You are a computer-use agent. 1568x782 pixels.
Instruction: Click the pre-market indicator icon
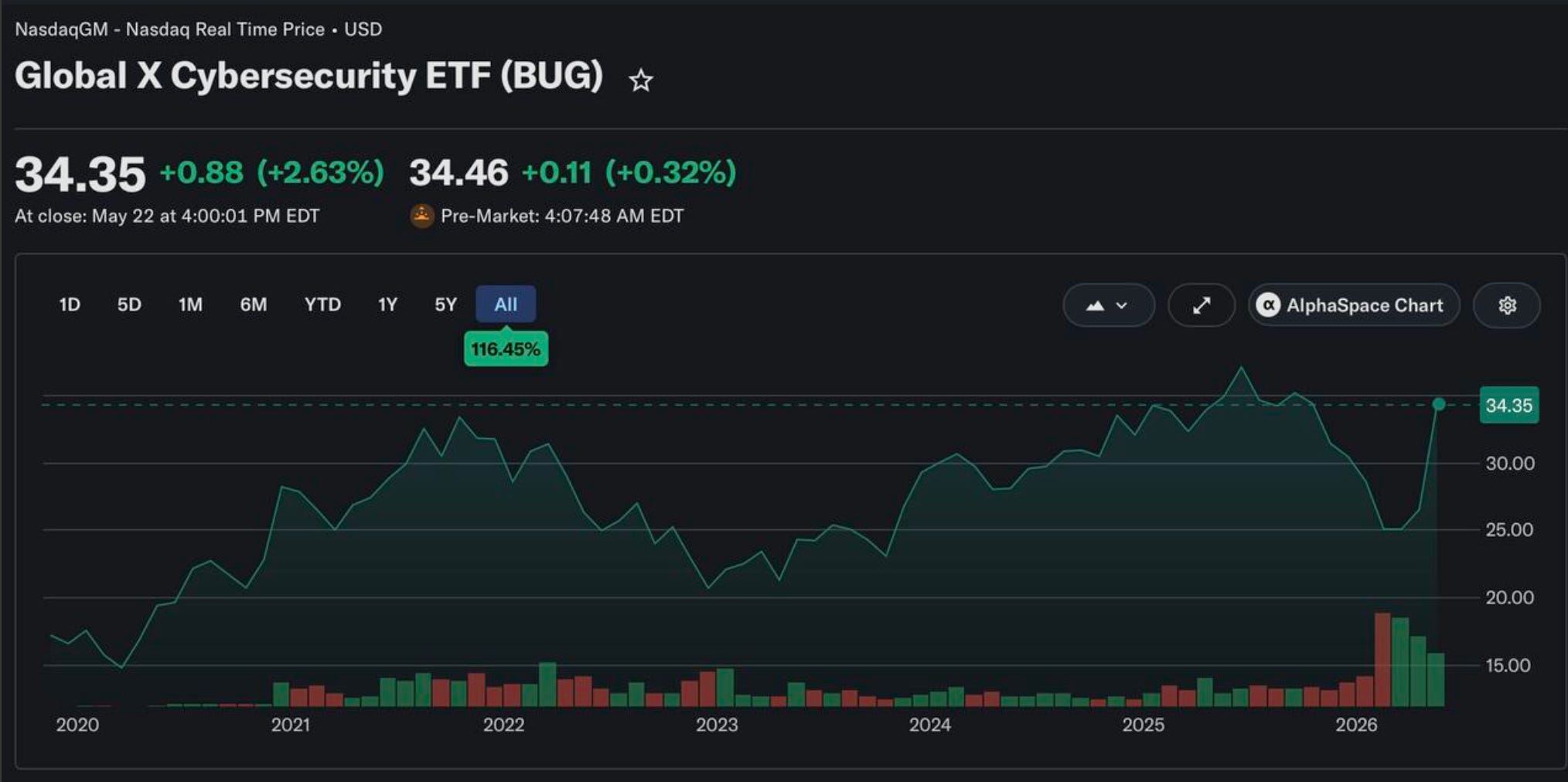[x=421, y=216]
